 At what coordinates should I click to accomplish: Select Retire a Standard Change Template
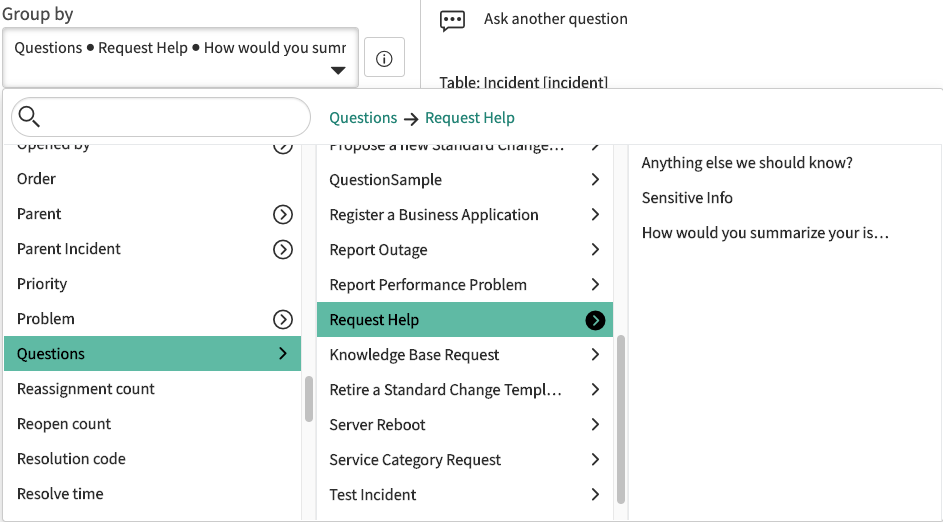pyautogui.click(x=446, y=390)
